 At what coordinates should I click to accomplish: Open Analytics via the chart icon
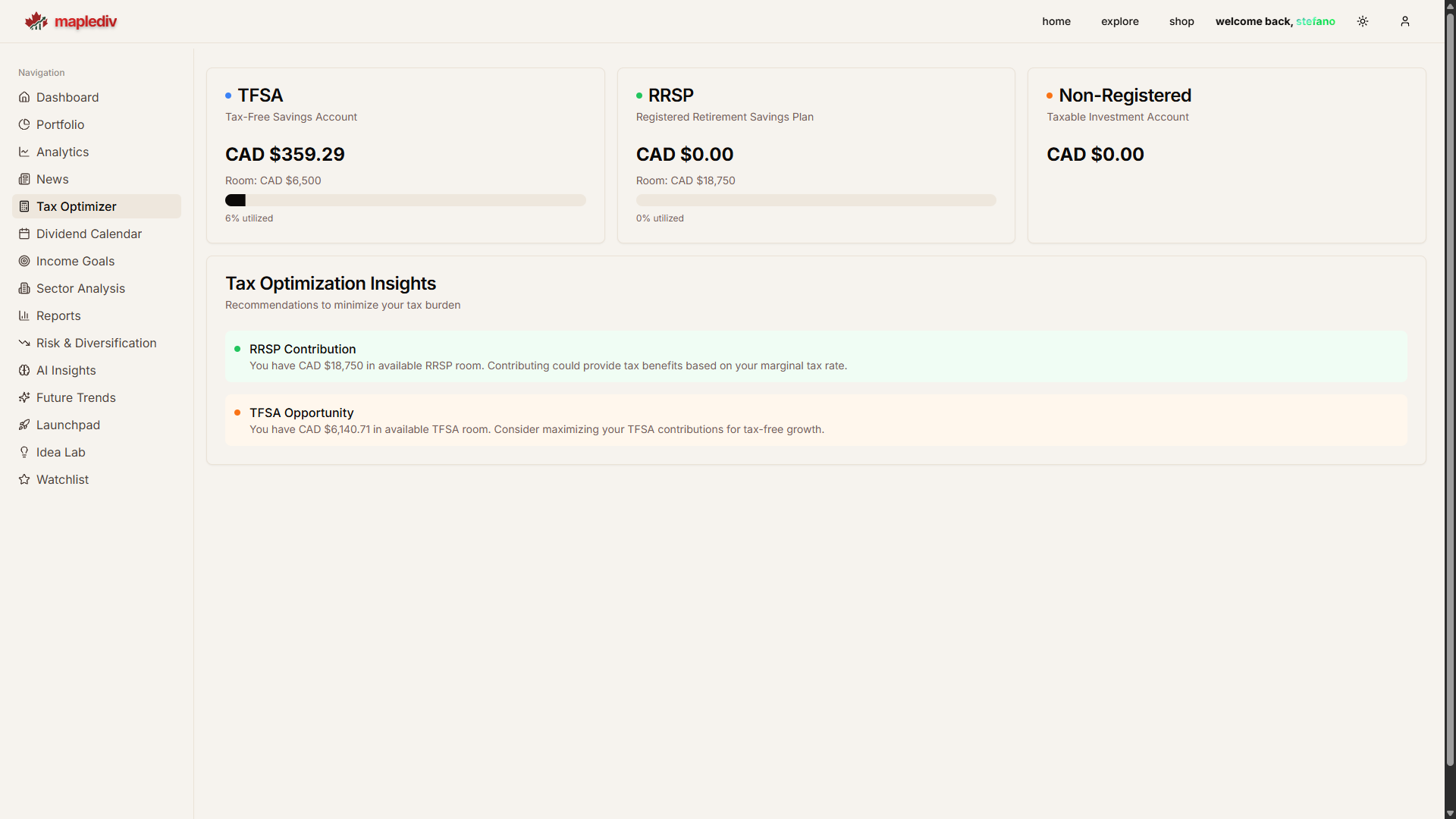pos(24,152)
